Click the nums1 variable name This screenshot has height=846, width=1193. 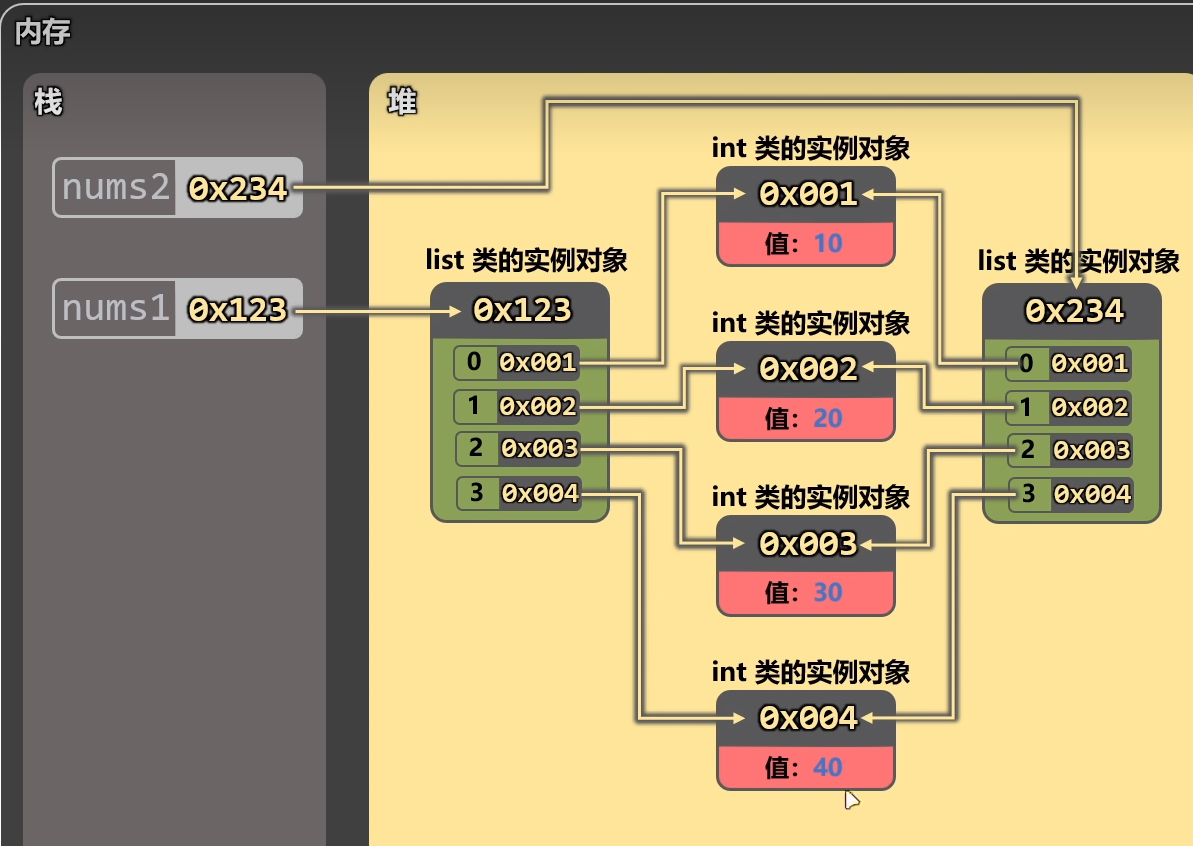pos(115,309)
